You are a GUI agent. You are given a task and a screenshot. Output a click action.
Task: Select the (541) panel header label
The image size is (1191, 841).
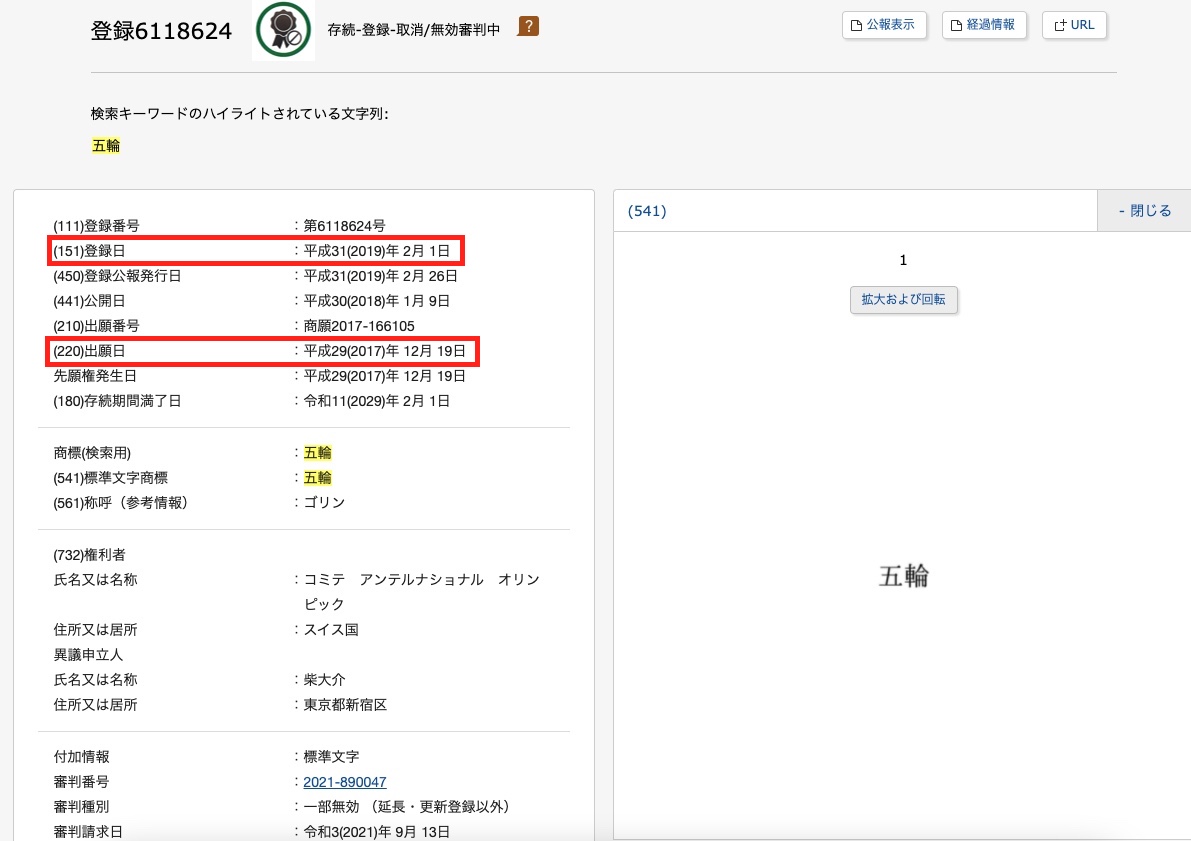click(x=647, y=210)
